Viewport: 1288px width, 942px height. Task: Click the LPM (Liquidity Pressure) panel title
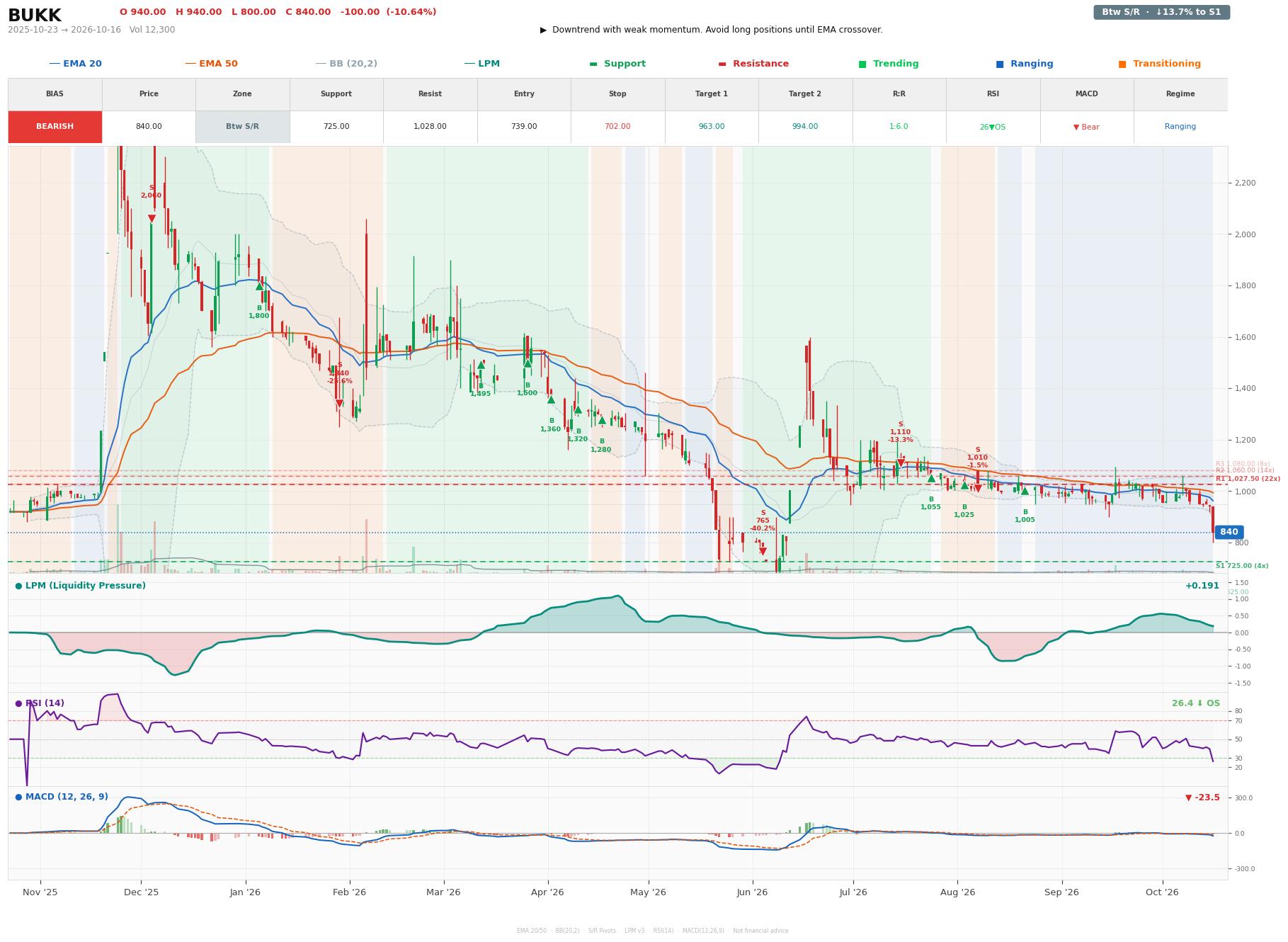[80, 586]
